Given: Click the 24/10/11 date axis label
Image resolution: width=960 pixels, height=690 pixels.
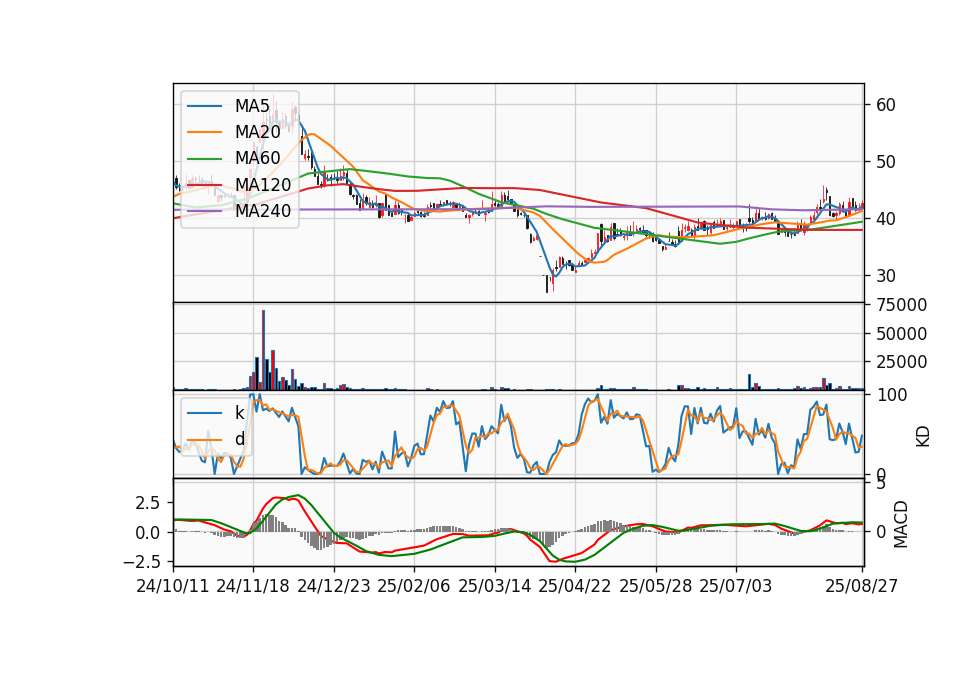Looking at the screenshot, I should [173, 586].
